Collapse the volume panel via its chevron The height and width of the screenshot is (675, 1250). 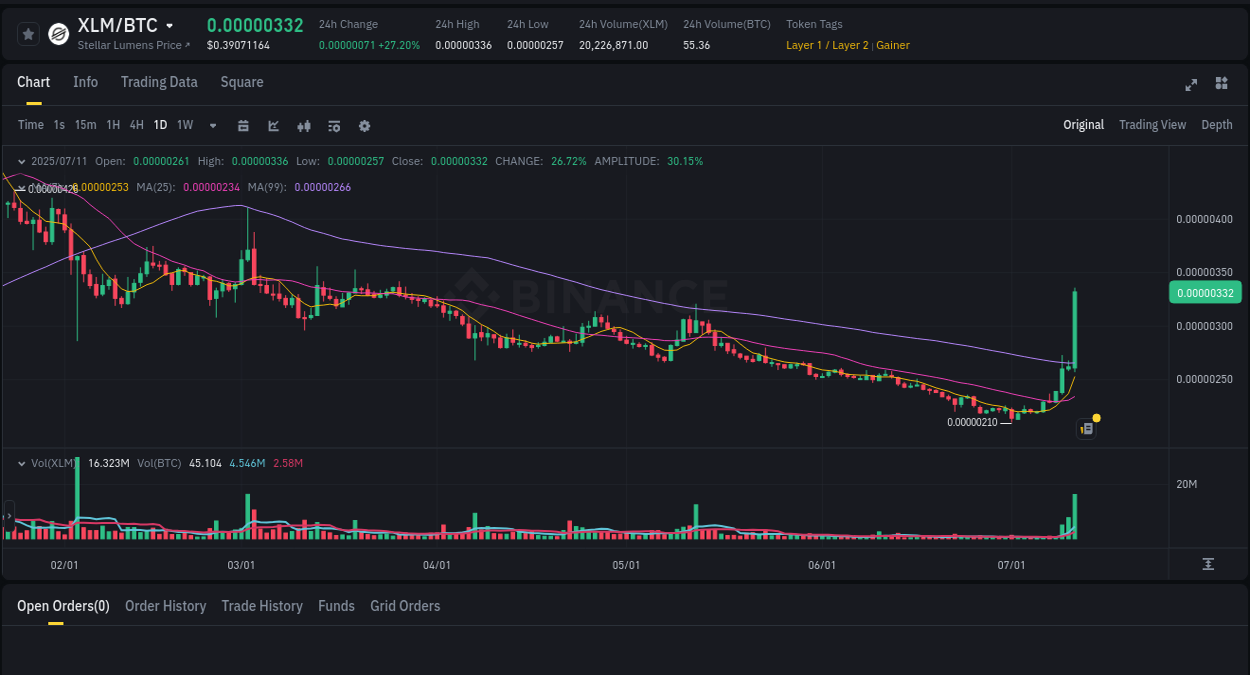(21, 463)
